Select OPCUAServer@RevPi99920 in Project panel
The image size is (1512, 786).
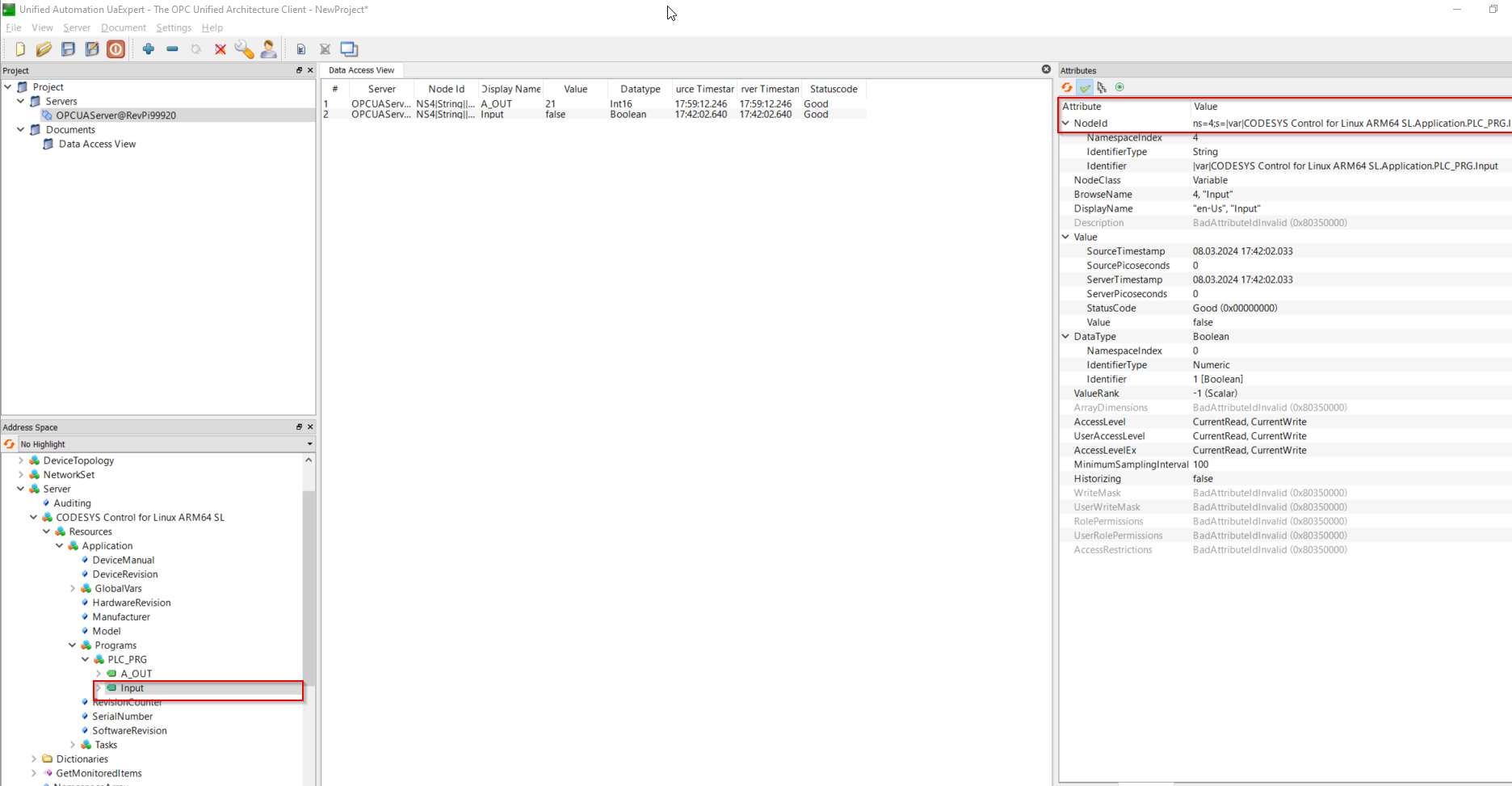click(x=115, y=115)
